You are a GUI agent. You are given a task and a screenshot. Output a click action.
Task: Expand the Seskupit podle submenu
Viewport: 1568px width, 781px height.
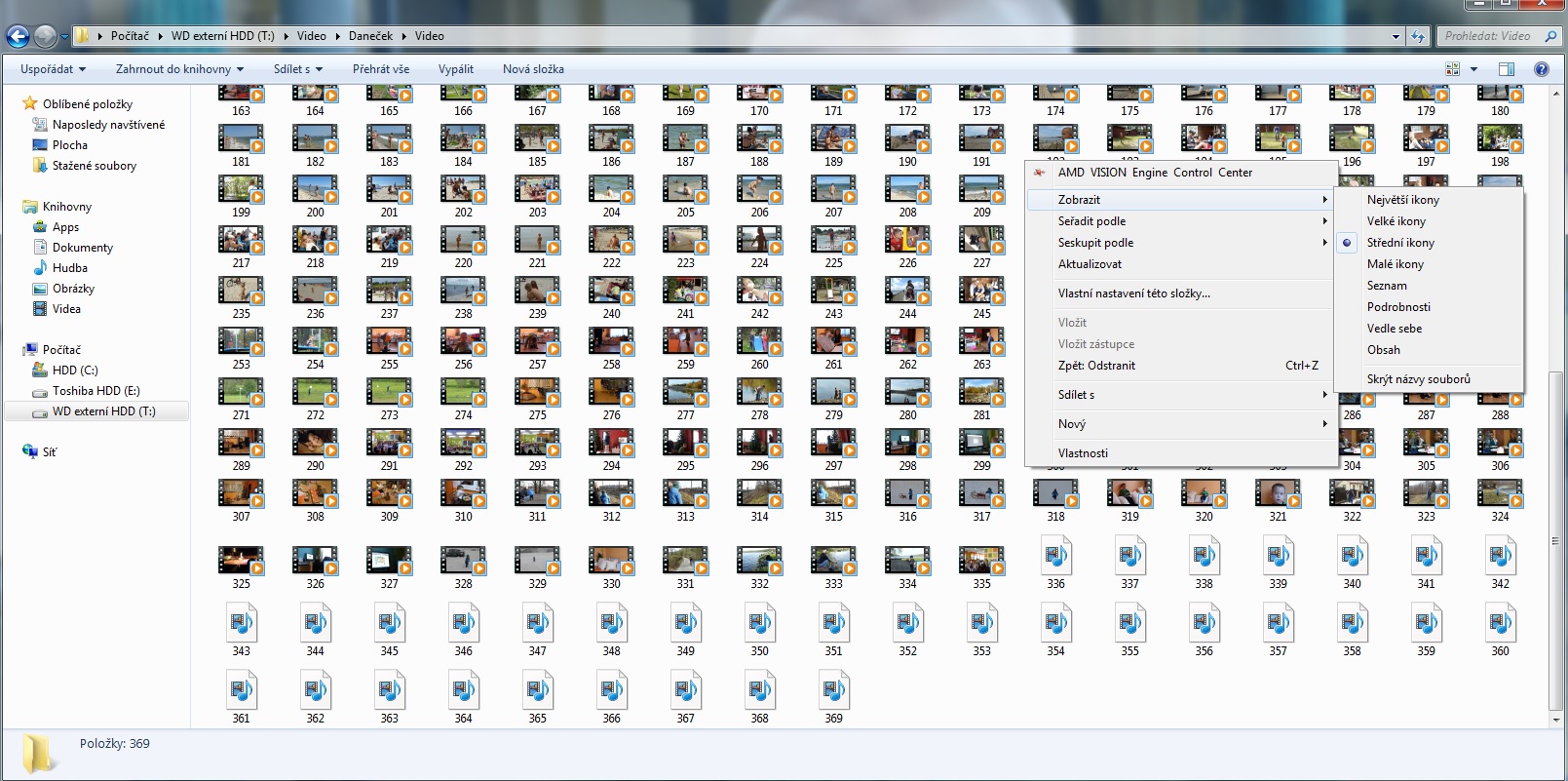pyautogui.click(x=1180, y=243)
